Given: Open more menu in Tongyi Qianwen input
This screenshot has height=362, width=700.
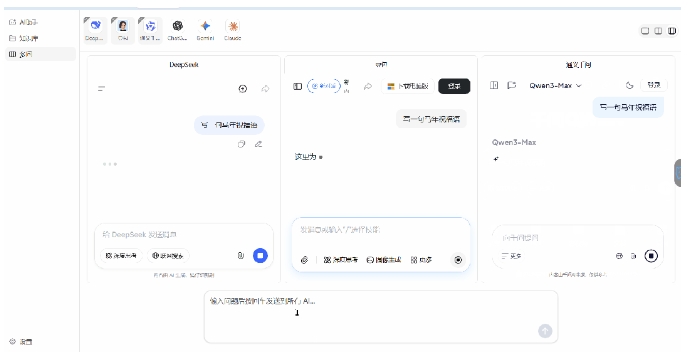Looking at the screenshot, I should point(512,256).
